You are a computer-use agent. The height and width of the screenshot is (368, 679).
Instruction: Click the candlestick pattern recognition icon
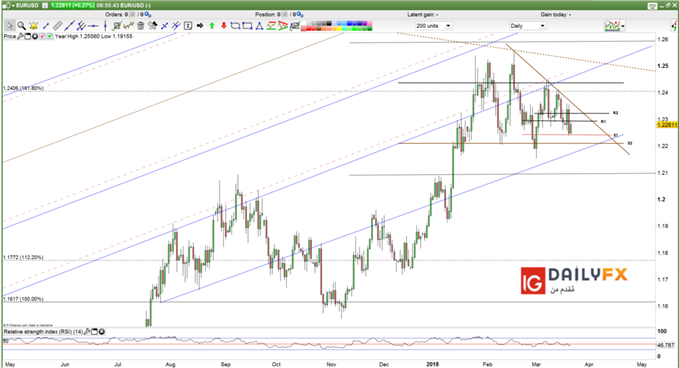[129, 26]
